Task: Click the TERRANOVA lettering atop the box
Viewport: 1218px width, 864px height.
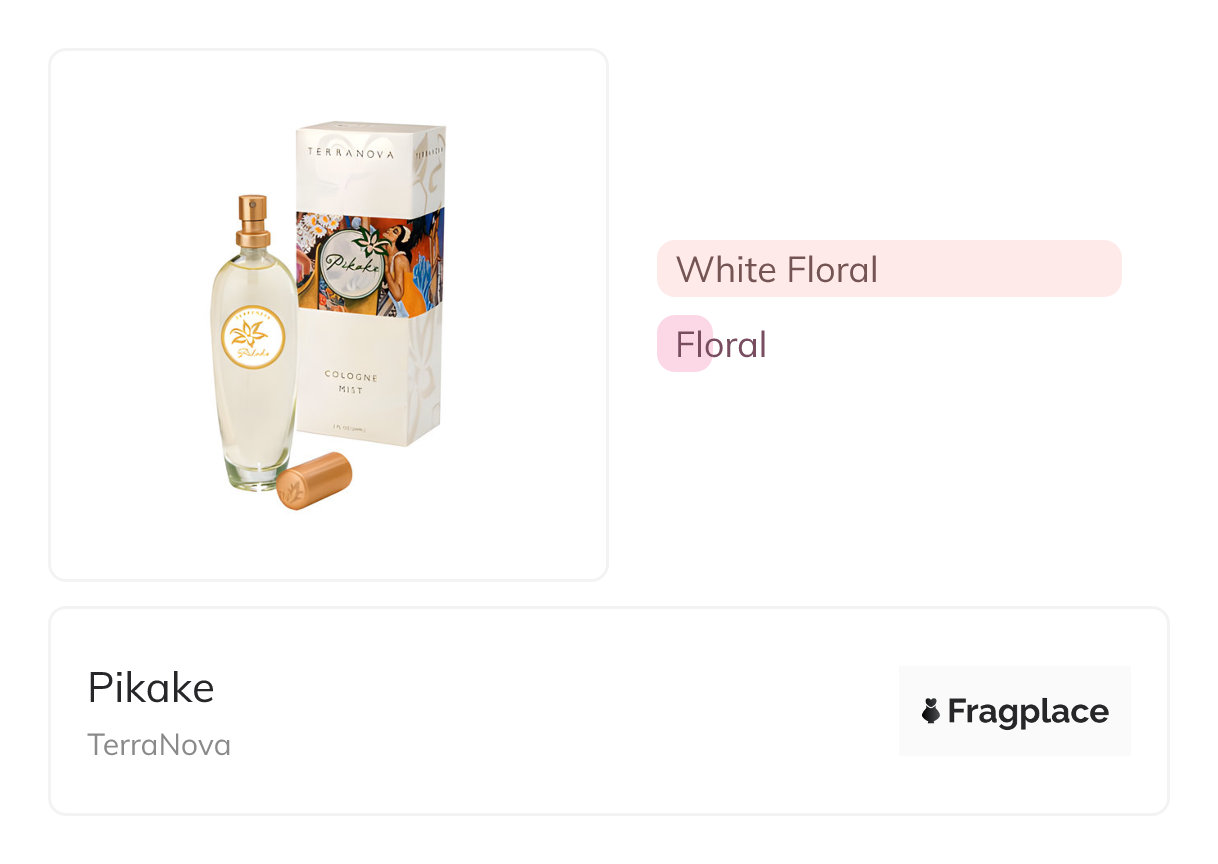Action: pyautogui.click(x=350, y=154)
